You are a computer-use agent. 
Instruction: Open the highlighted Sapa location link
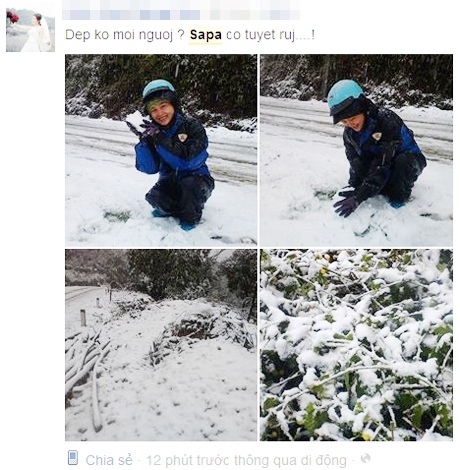point(206,35)
